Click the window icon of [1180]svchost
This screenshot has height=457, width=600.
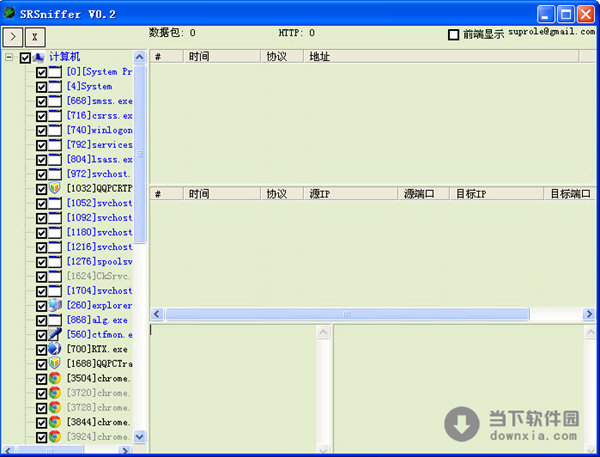click(55, 232)
